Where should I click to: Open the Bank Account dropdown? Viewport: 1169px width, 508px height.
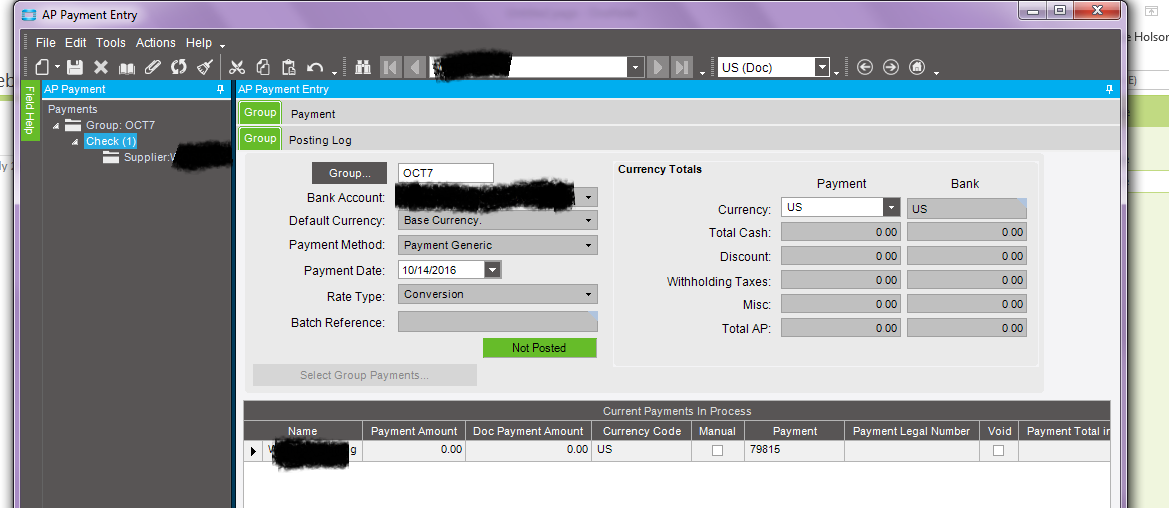588,198
